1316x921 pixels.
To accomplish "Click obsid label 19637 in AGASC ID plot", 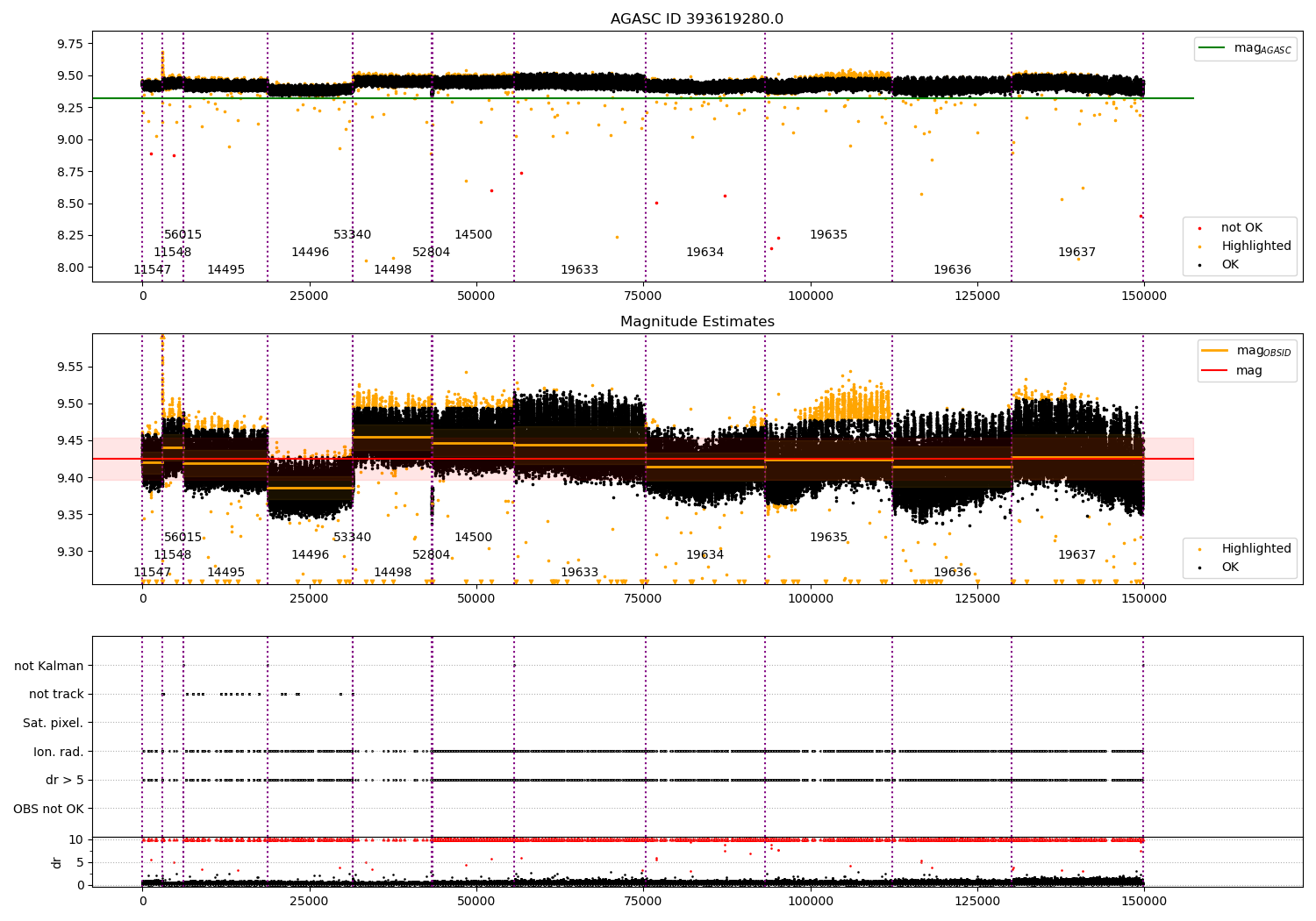I will (x=1077, y=253).
